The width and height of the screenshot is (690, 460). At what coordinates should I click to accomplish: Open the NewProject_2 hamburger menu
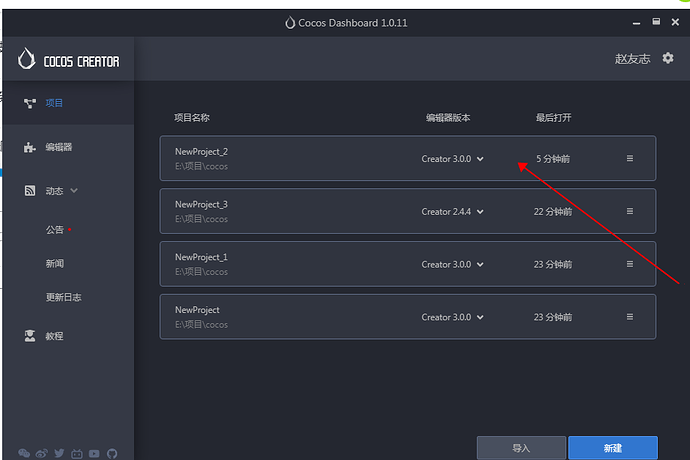pos(630,158)
